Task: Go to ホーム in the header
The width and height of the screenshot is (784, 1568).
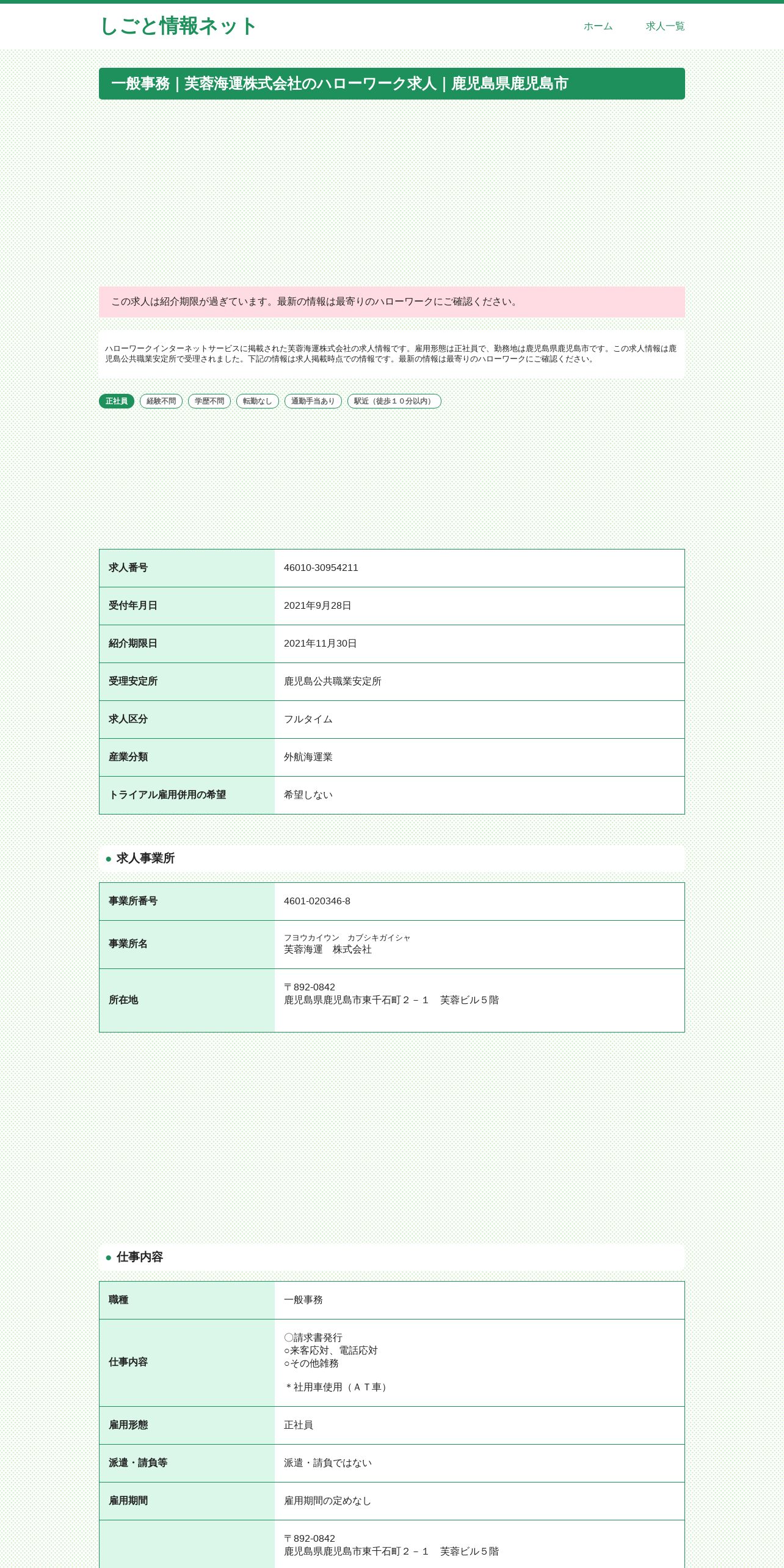Action: pyautogui.click(x=598, y=26)
